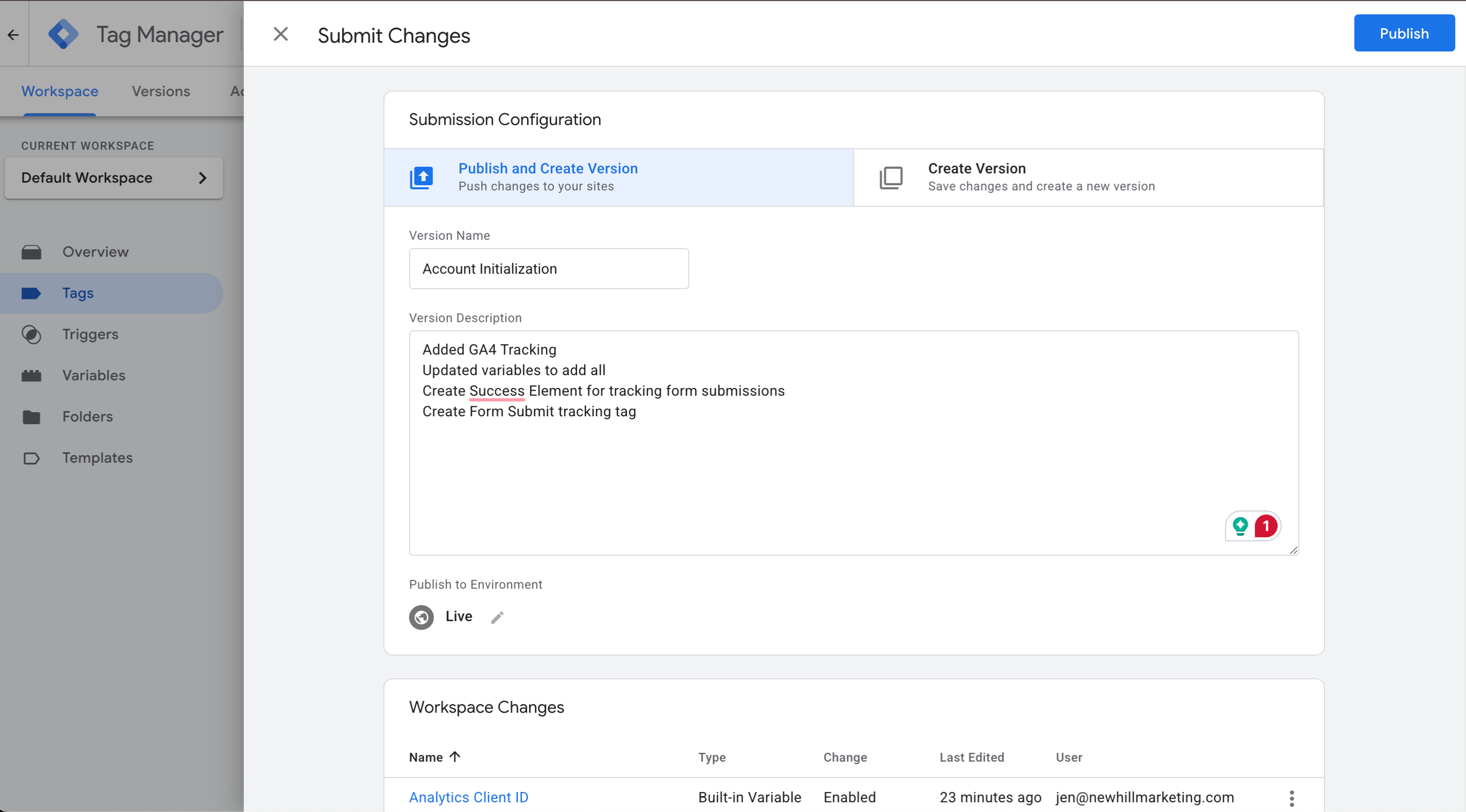Click the back arrow icon

13,35
